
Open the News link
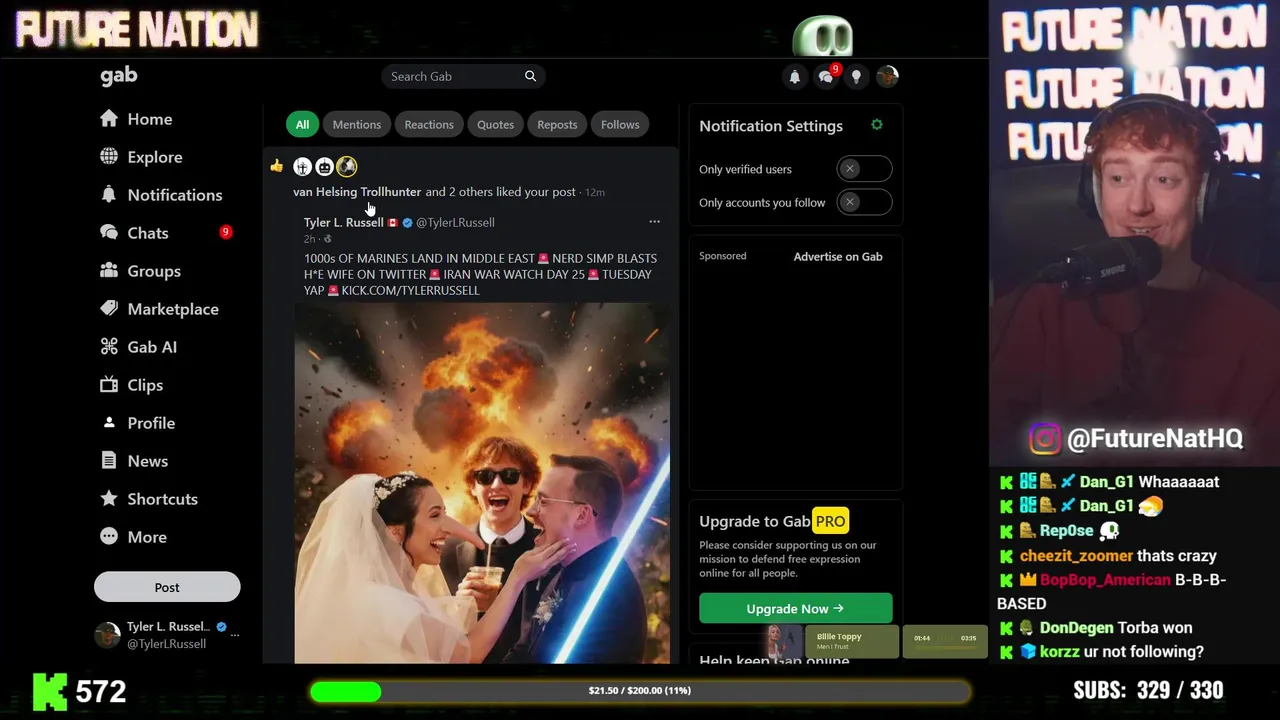click(x=147, y=461)
